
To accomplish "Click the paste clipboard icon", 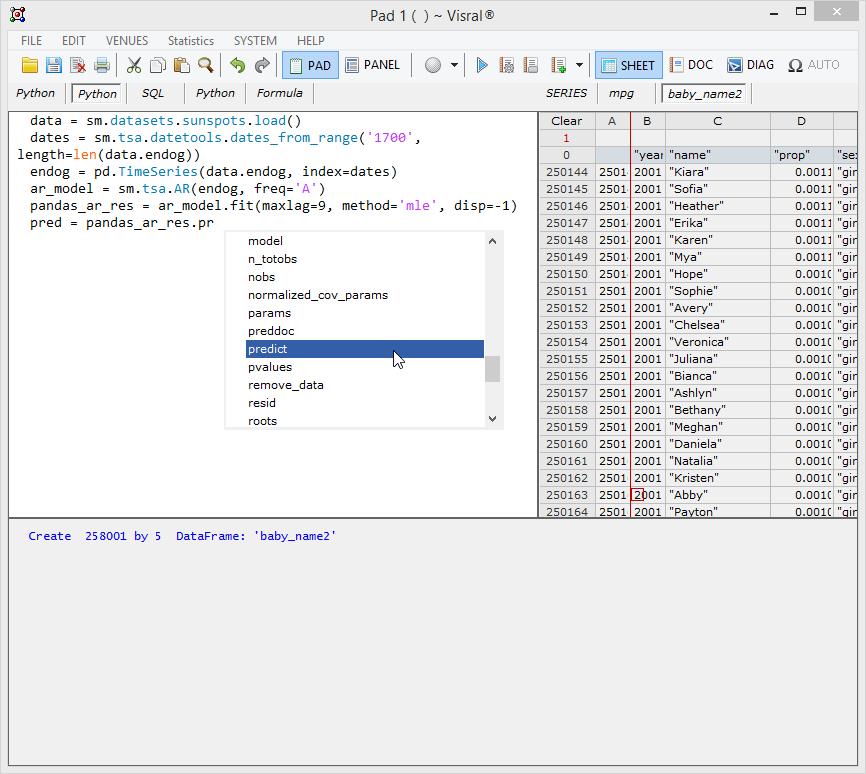I will pyautogui.click(x=181, y=66).
